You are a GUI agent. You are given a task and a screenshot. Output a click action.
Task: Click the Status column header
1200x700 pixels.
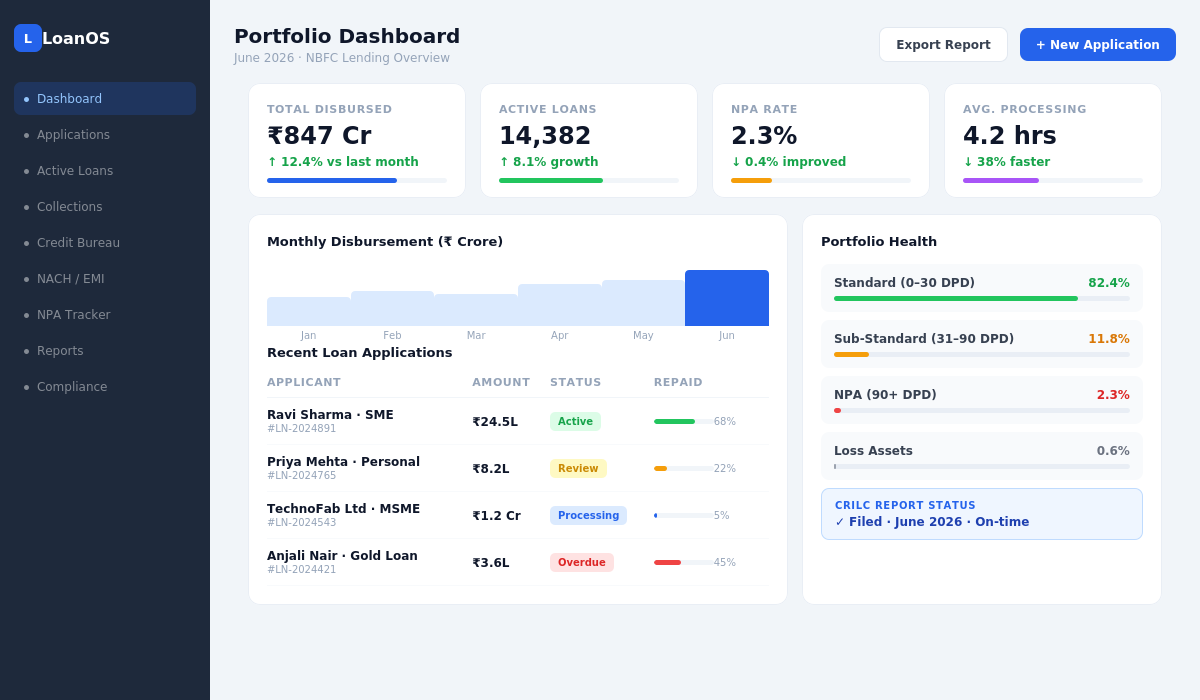(x=576, y=383)
